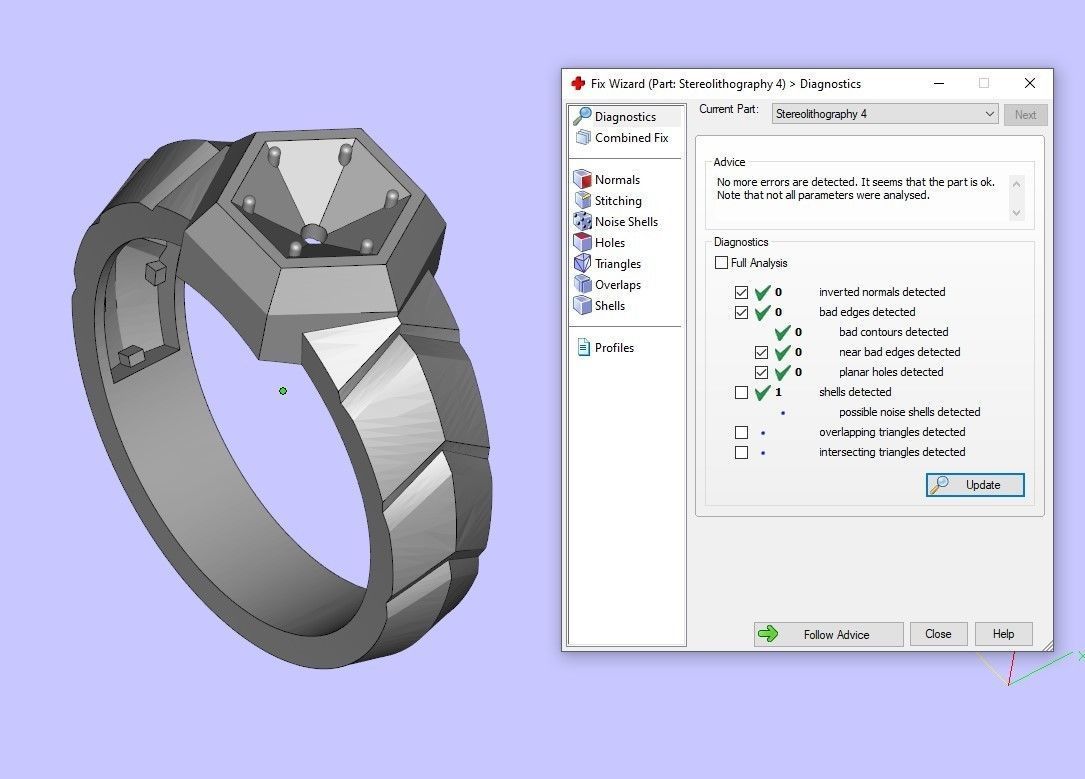
Task: Click the Follow Advice button
Action: click(828, 634)
